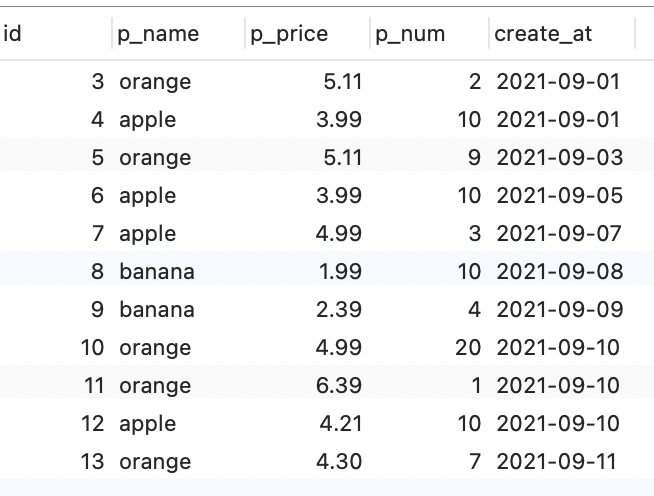654x496 pixels.
Task: Select the p_num cell showing 20
Action: 468,348
